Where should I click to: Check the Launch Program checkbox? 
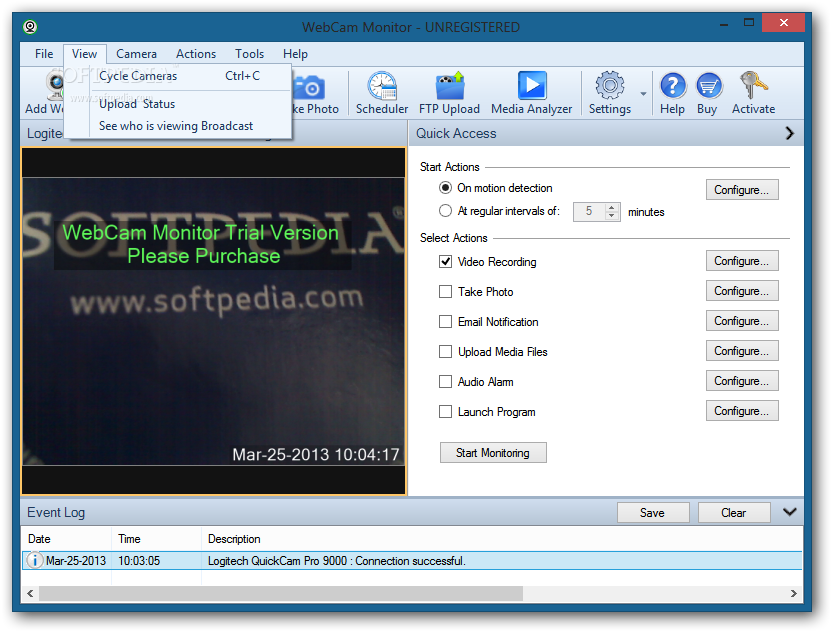(446, 411)
